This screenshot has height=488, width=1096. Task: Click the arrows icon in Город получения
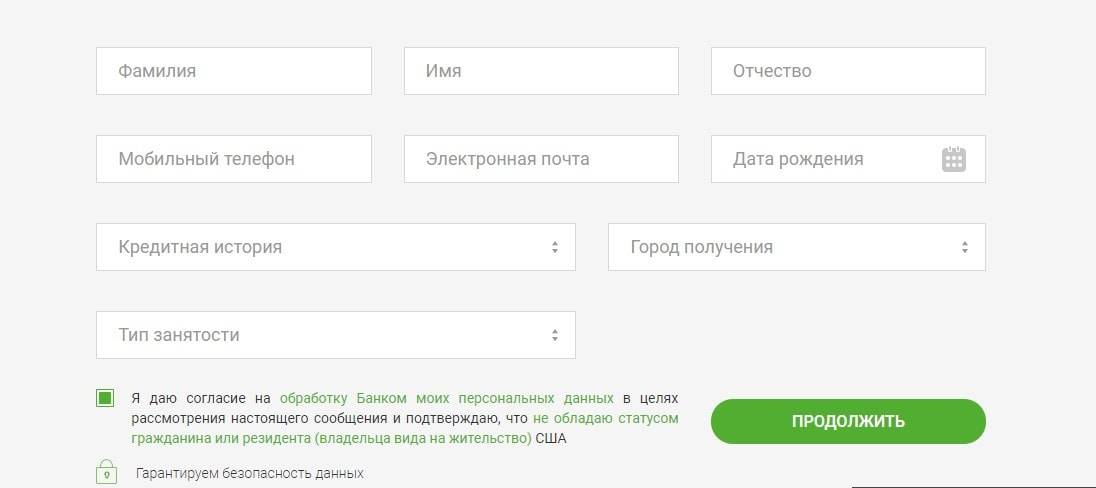(964, 247)
